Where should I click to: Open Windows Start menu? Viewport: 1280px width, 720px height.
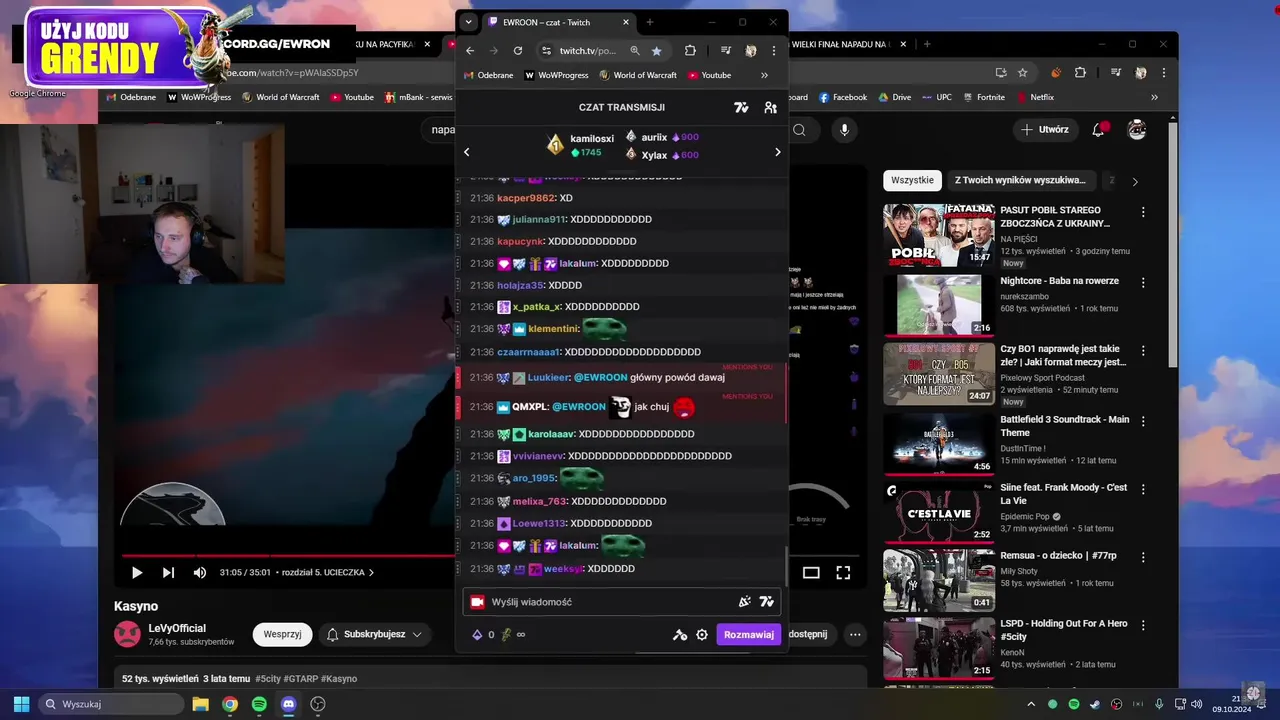[x=21, y=704]
